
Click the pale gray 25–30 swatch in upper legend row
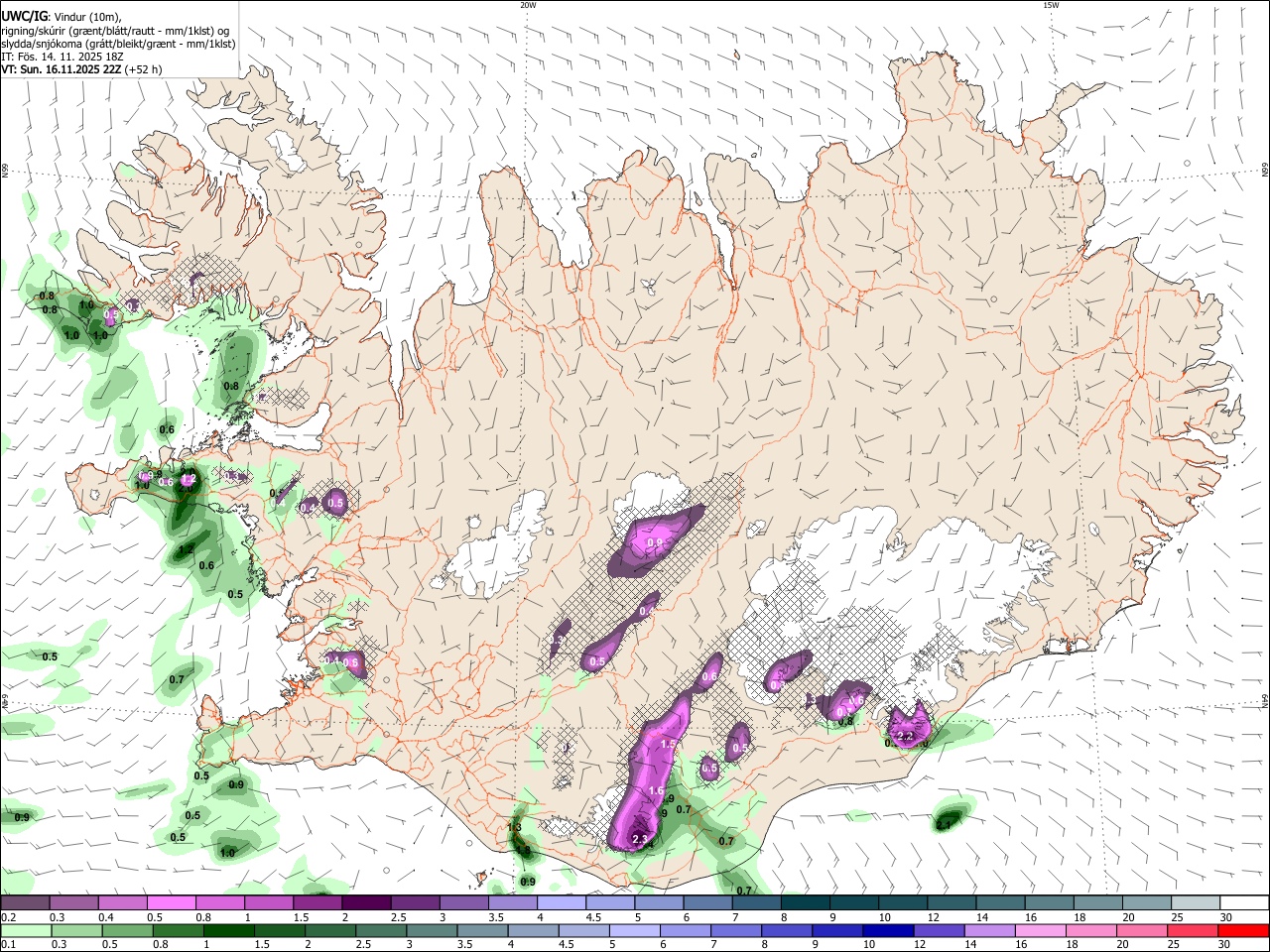coord(1196,902)
